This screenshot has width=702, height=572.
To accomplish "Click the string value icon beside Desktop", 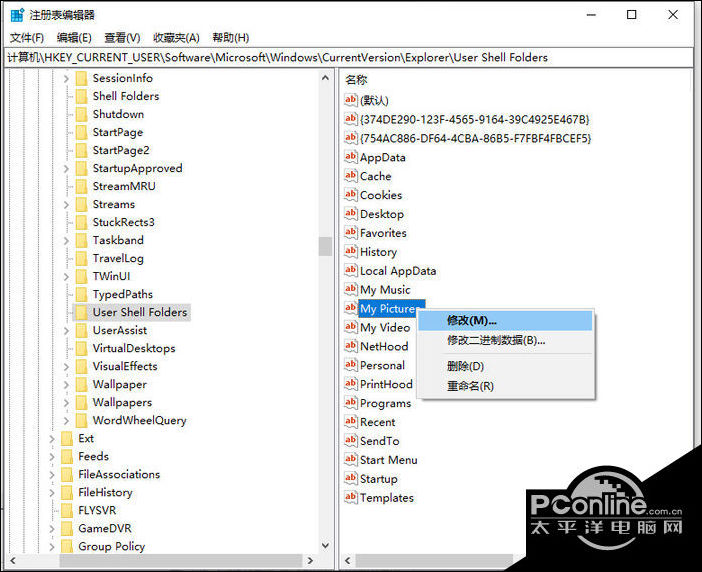I will [x=351, y=214].
